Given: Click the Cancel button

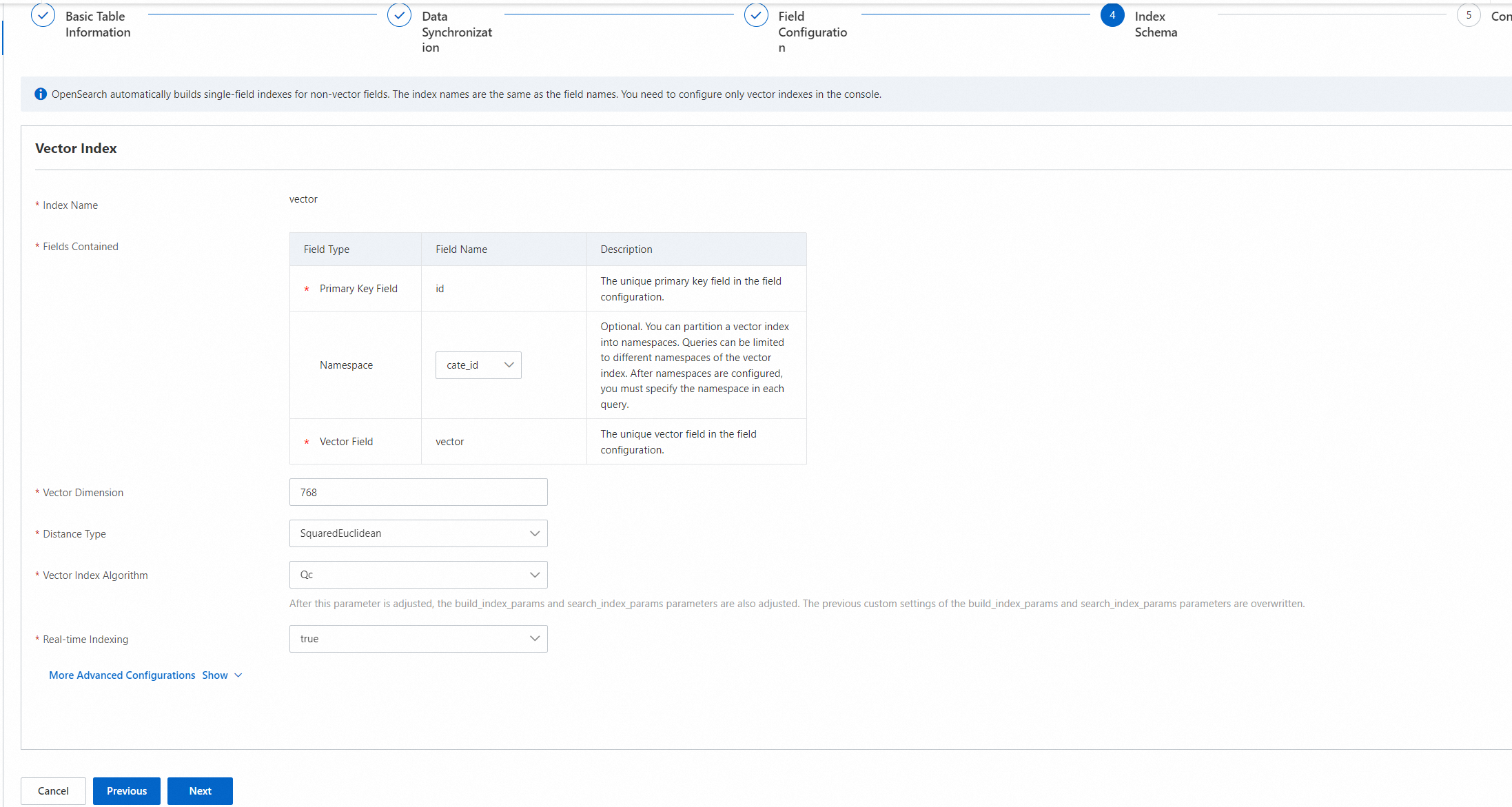Looking at the screenshot, I should click(53, 791).
